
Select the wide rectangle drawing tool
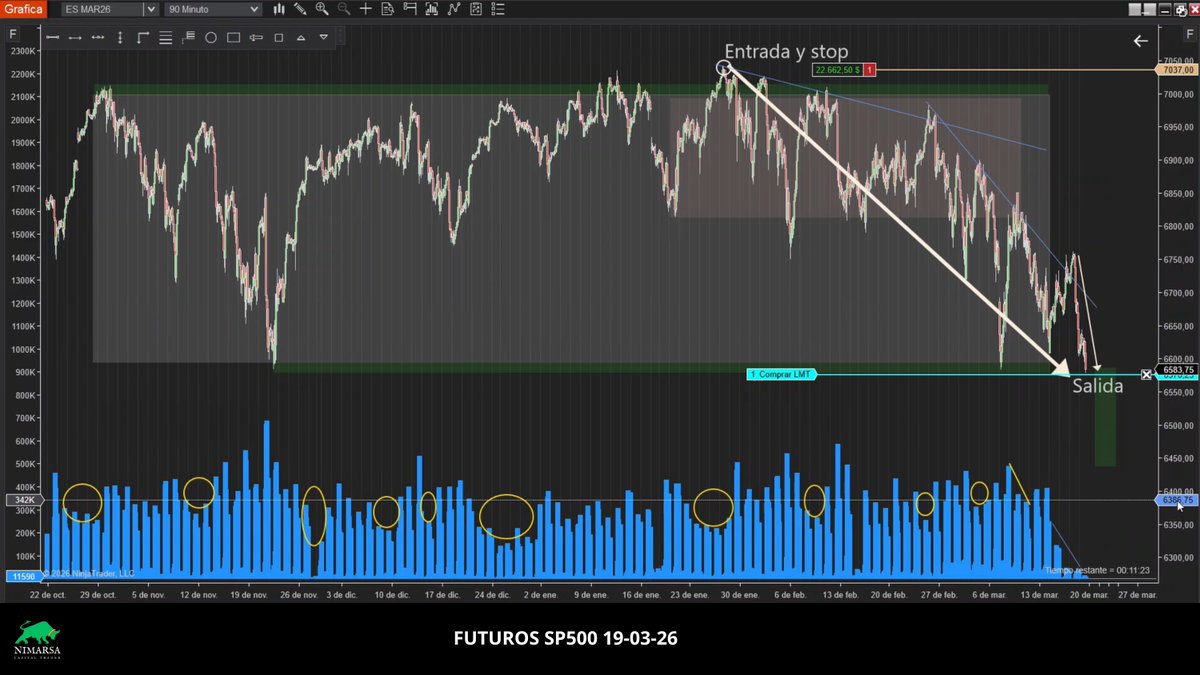233,38
